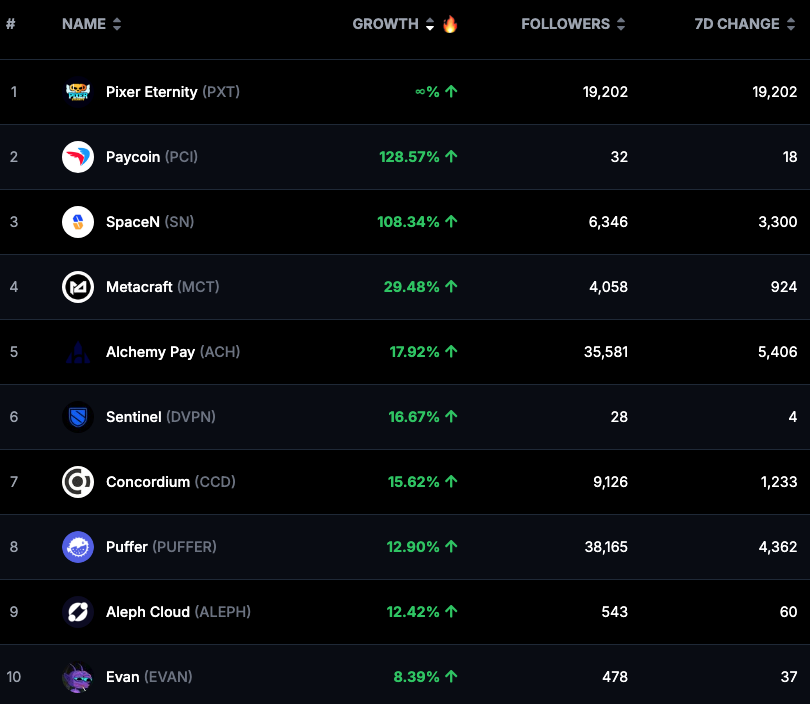The width and height of the screenshot is (810, 704).
Task: Click Aleph Cloud followers count 543
Action: [615, 613]
